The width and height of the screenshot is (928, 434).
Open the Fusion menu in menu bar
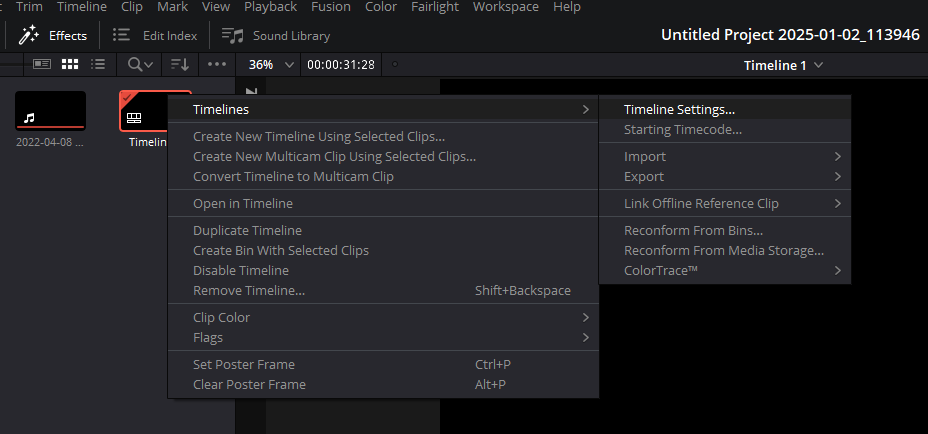coord(330,7)
